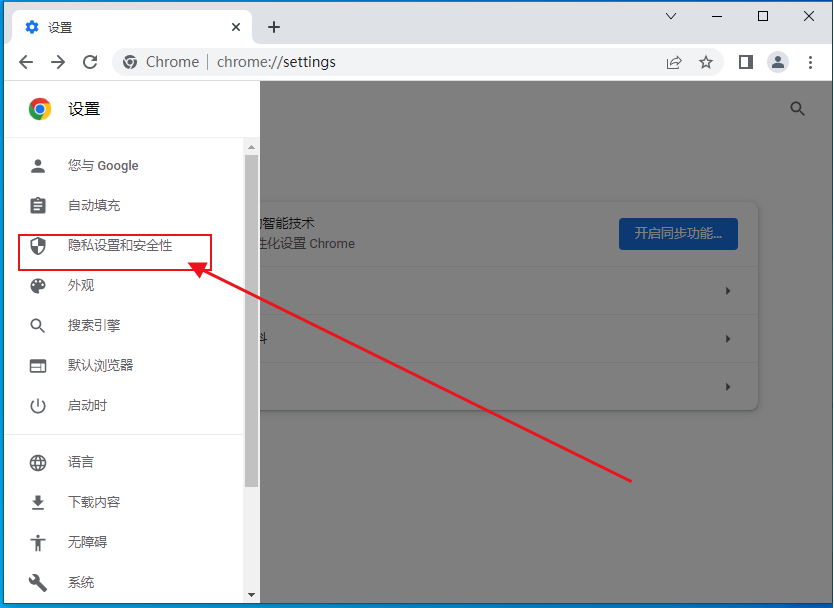Reload the settings page
Screen dimensions: 834x608
[x=90, y=62]
